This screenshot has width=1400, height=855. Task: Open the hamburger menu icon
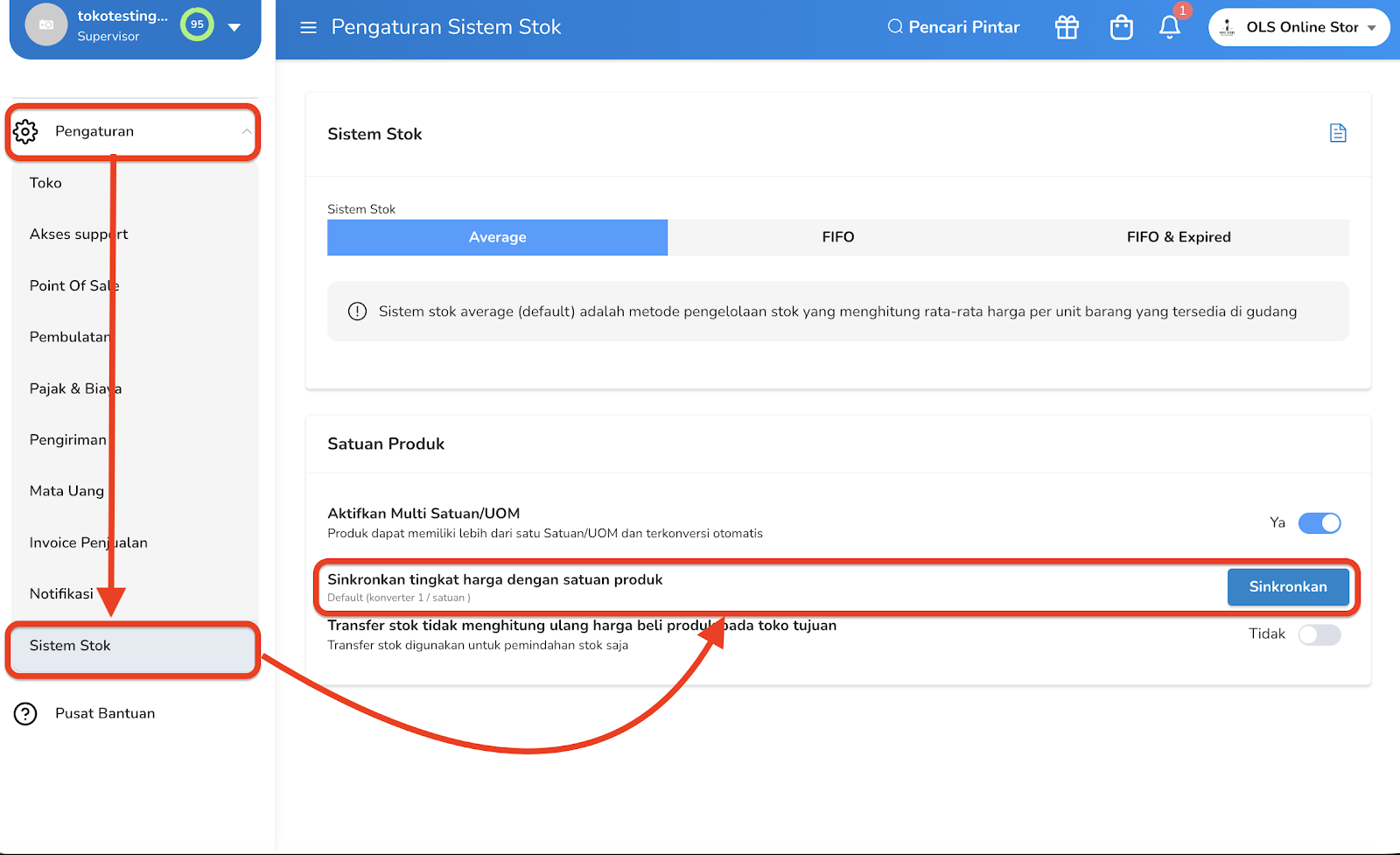pos(308,28)
